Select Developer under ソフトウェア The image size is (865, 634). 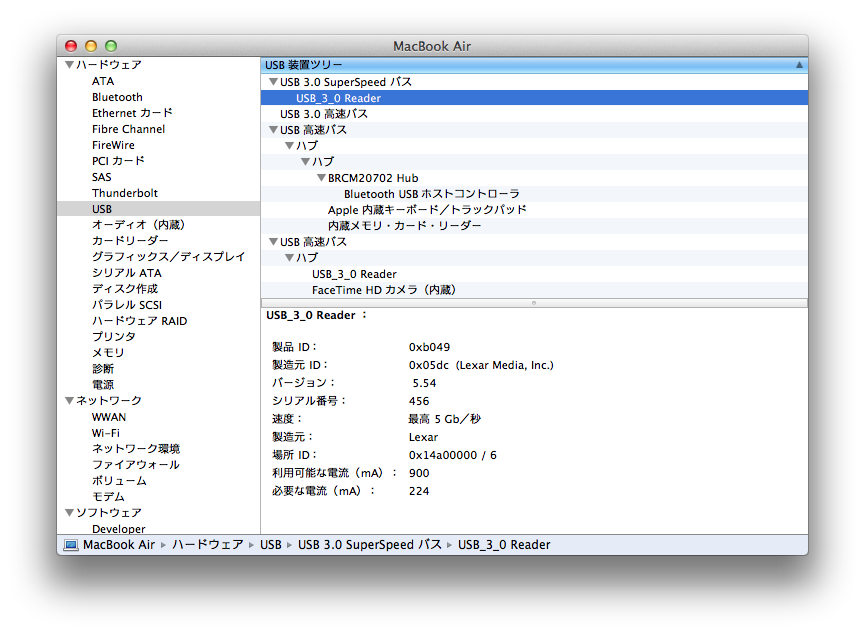[x=119, y=529]
